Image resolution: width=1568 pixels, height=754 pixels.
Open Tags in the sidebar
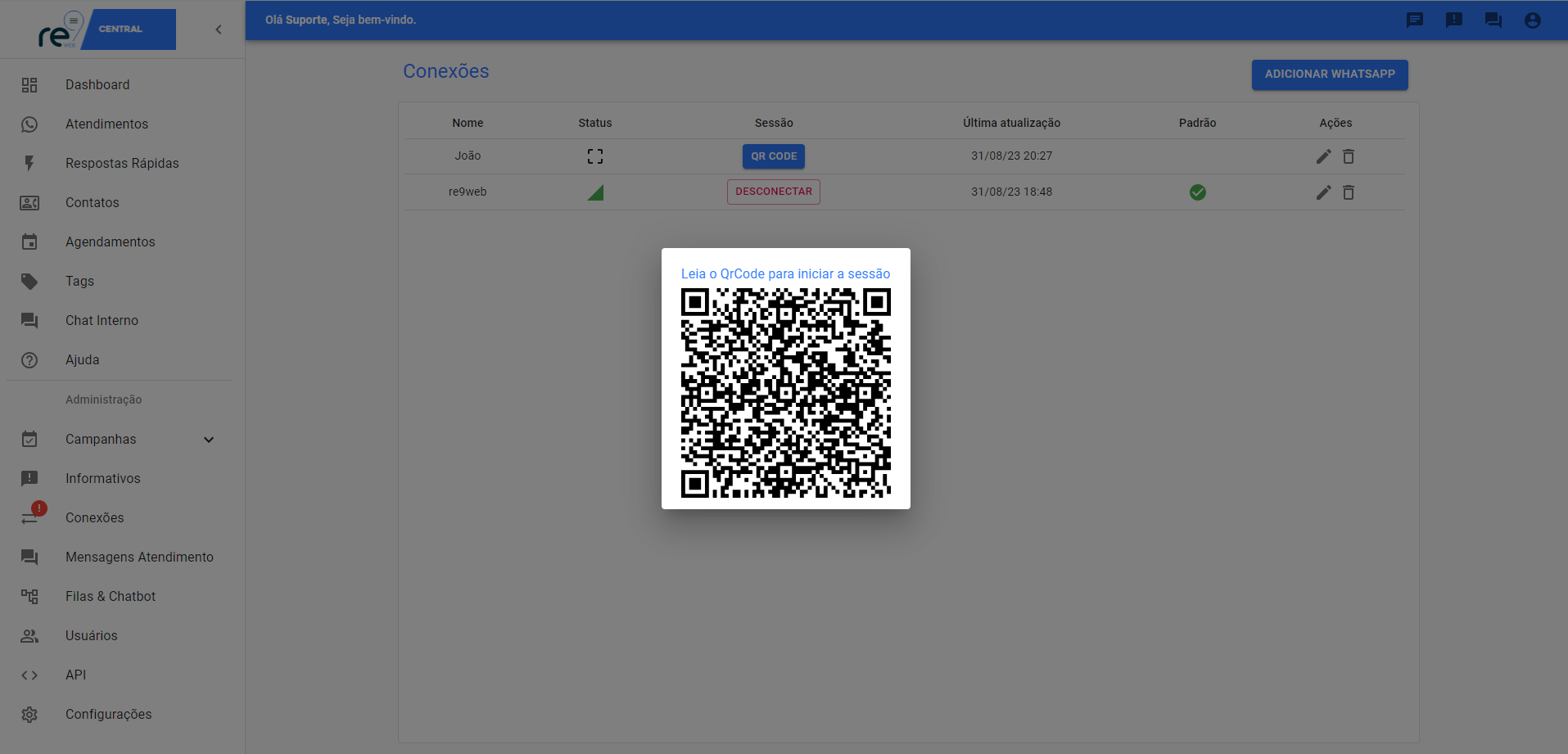[123, 282]
